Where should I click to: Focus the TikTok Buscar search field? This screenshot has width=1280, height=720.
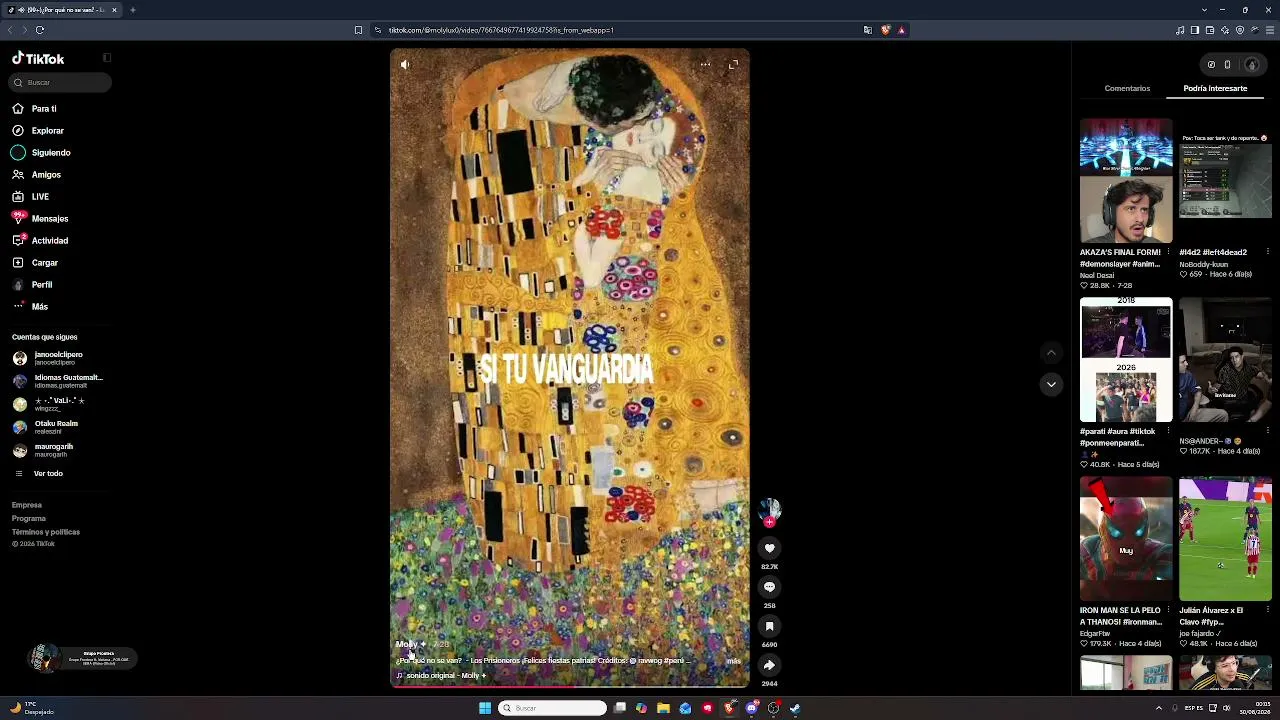62,82
